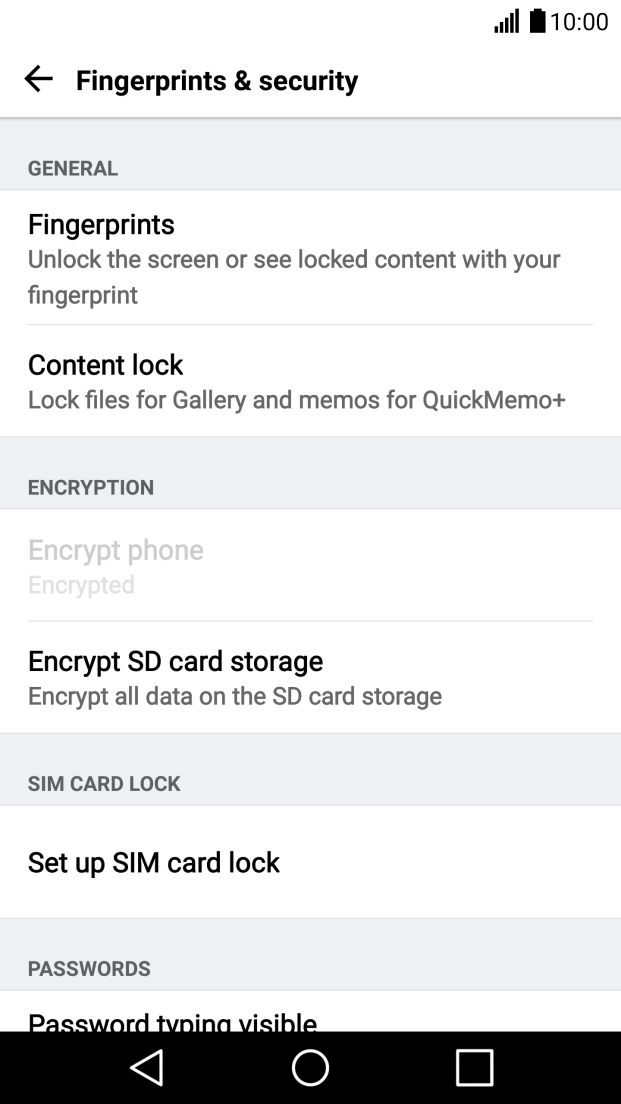Tap the clock in the status bar
This screenshot has width=621, height=1104.
point(581,18)
